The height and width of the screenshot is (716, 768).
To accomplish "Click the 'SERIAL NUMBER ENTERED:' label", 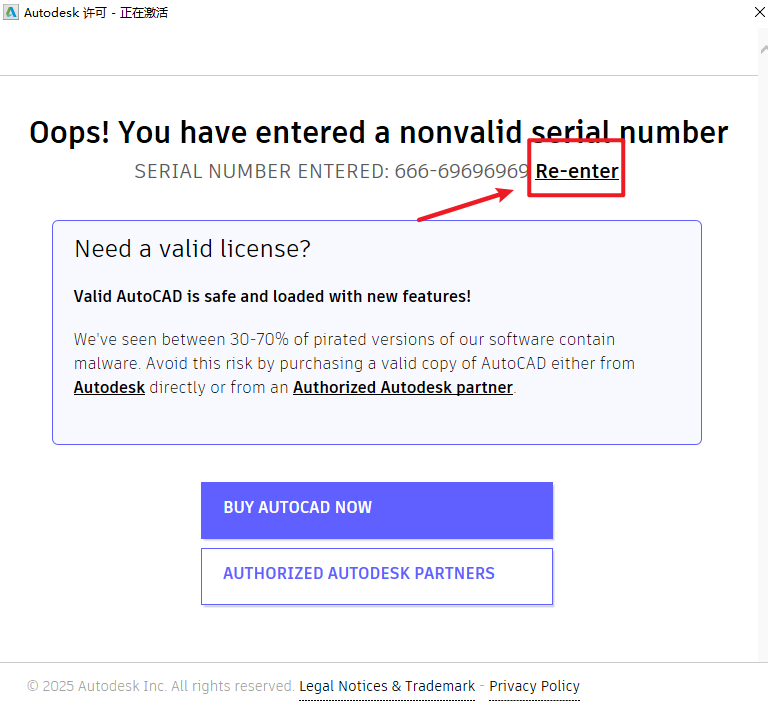I will (x=261, y=171).
